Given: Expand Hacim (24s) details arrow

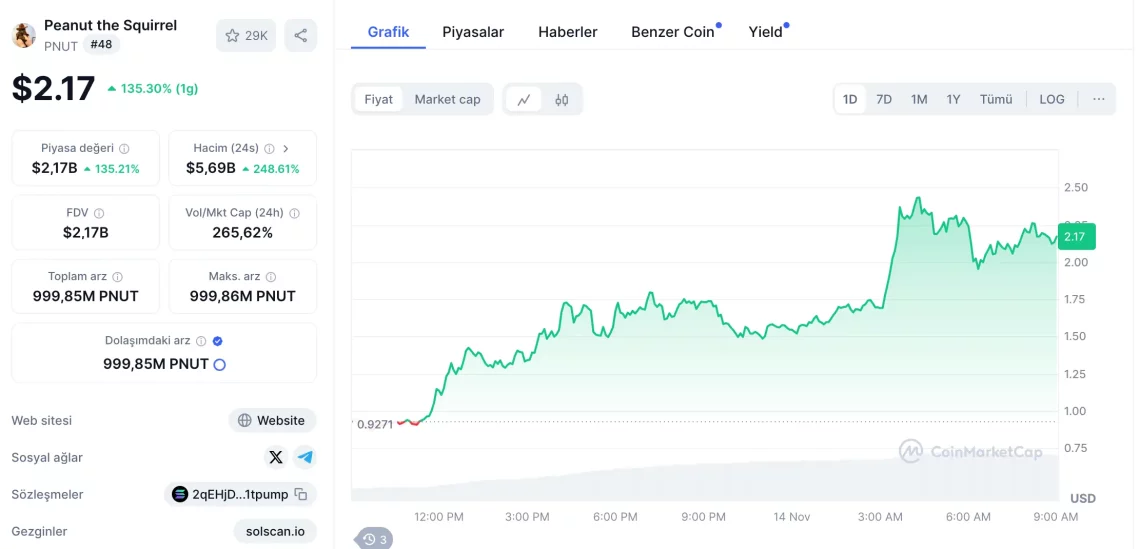Looking at the screenshot, I should (285, 148).
